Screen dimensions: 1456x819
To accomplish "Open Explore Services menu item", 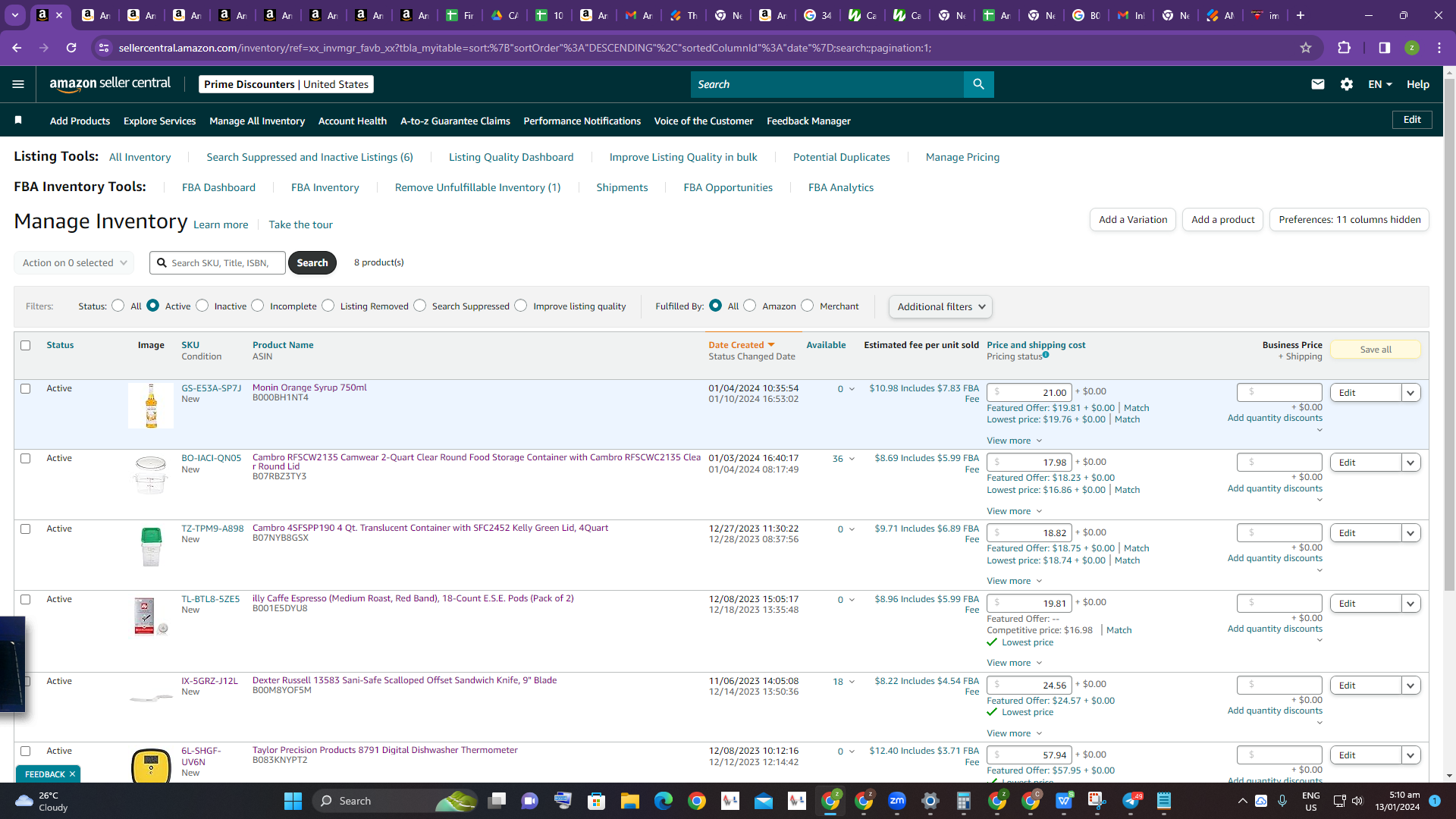I will [159, 121].
